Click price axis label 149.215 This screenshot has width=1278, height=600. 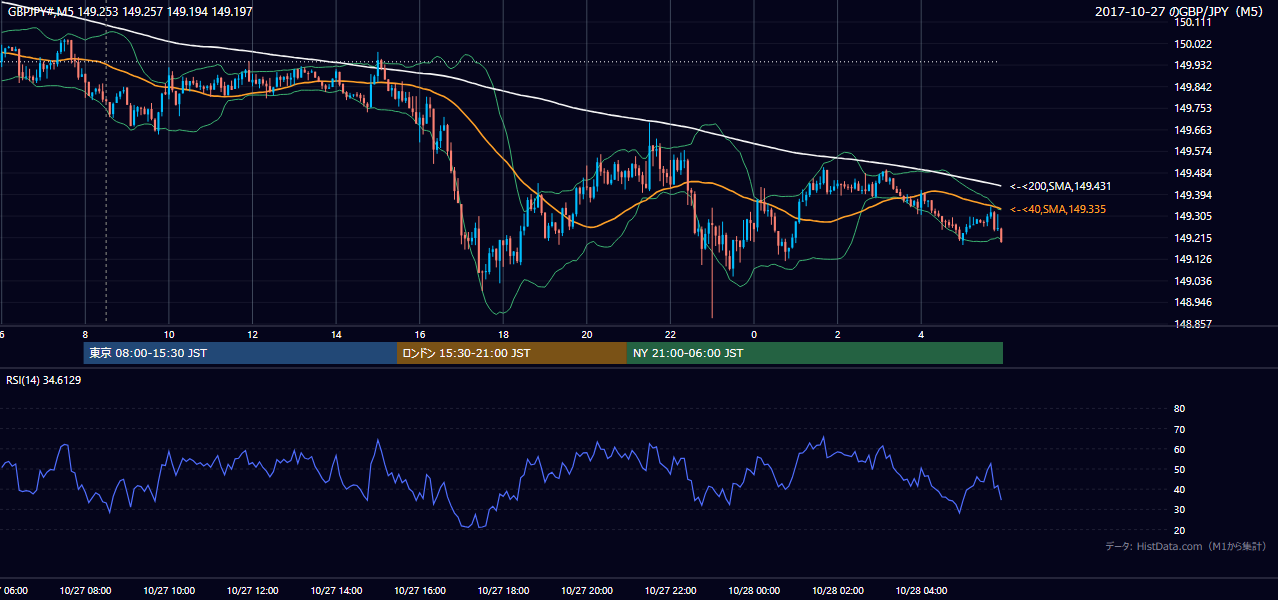[1193, 238]
